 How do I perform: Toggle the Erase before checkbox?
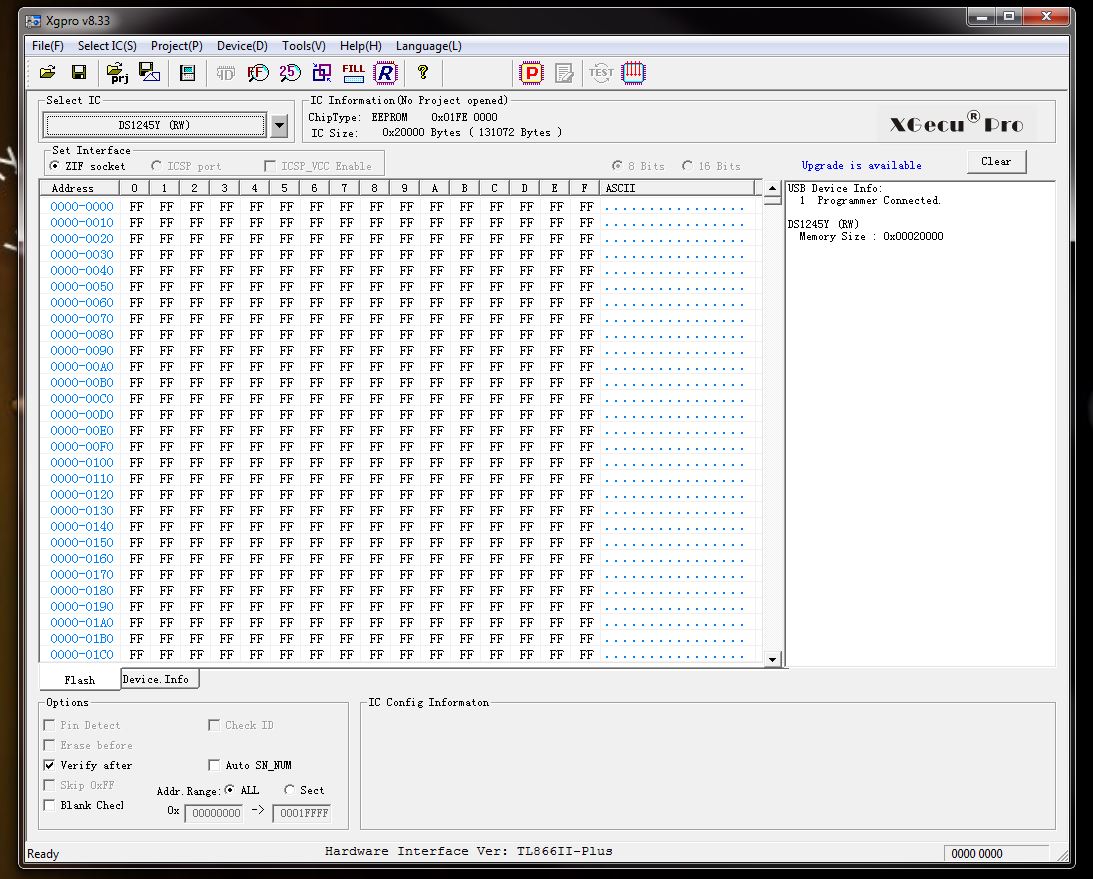coord(49,745)
